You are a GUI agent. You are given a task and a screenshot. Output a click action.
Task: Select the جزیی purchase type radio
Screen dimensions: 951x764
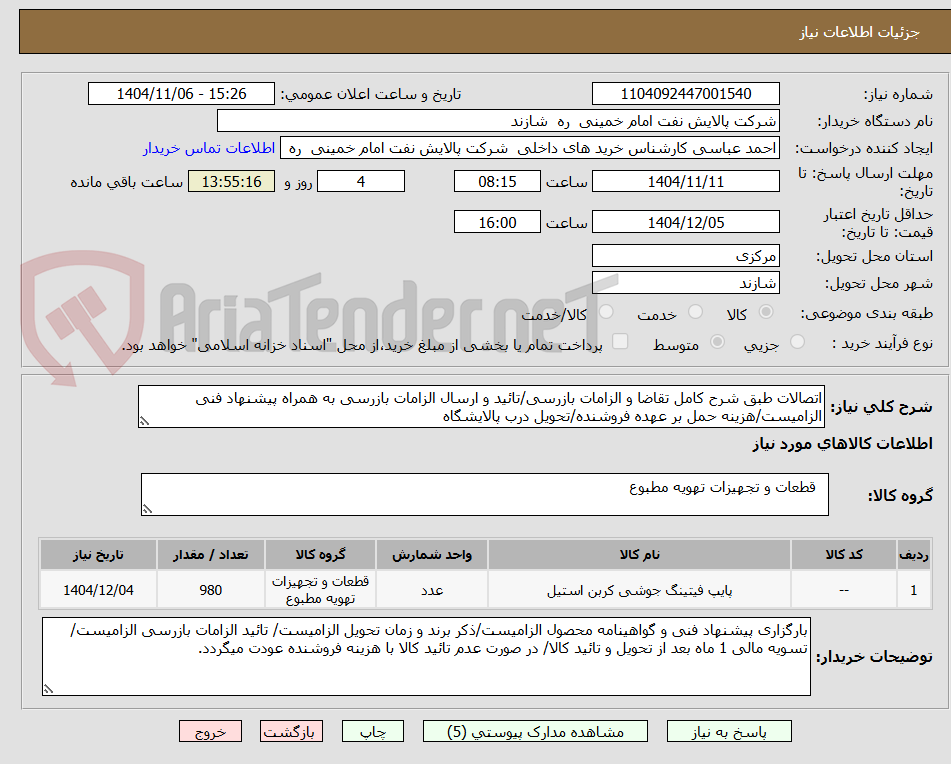798,342
